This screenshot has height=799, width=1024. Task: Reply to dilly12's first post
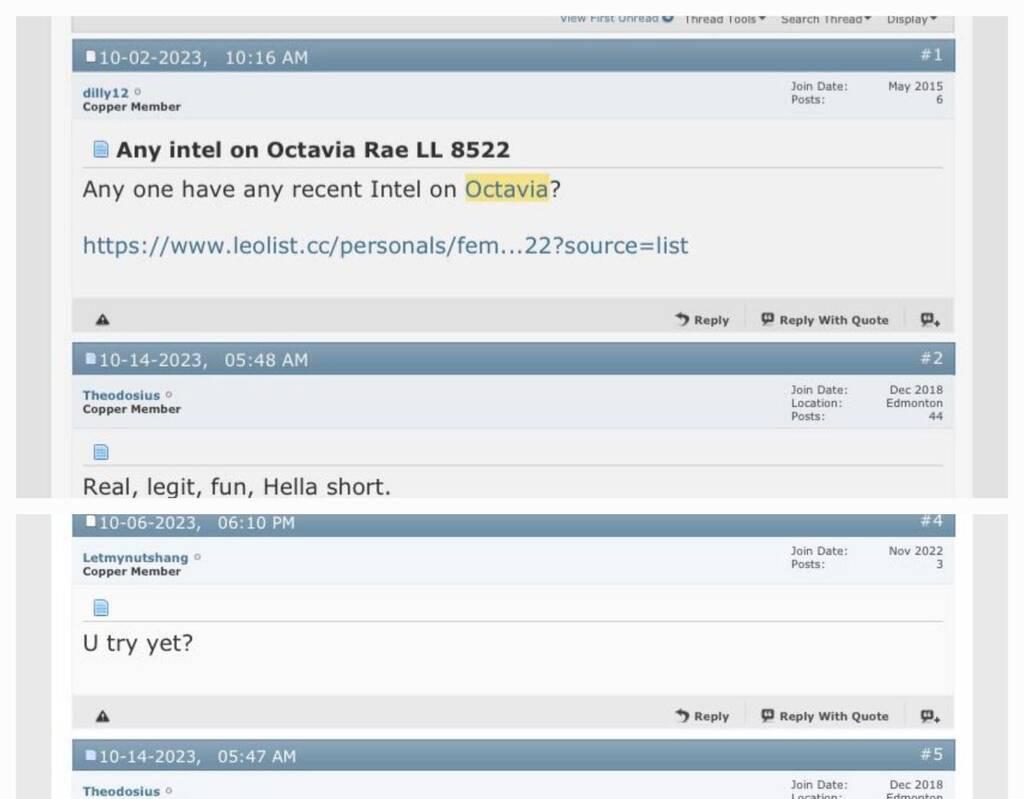coord(702,320)
